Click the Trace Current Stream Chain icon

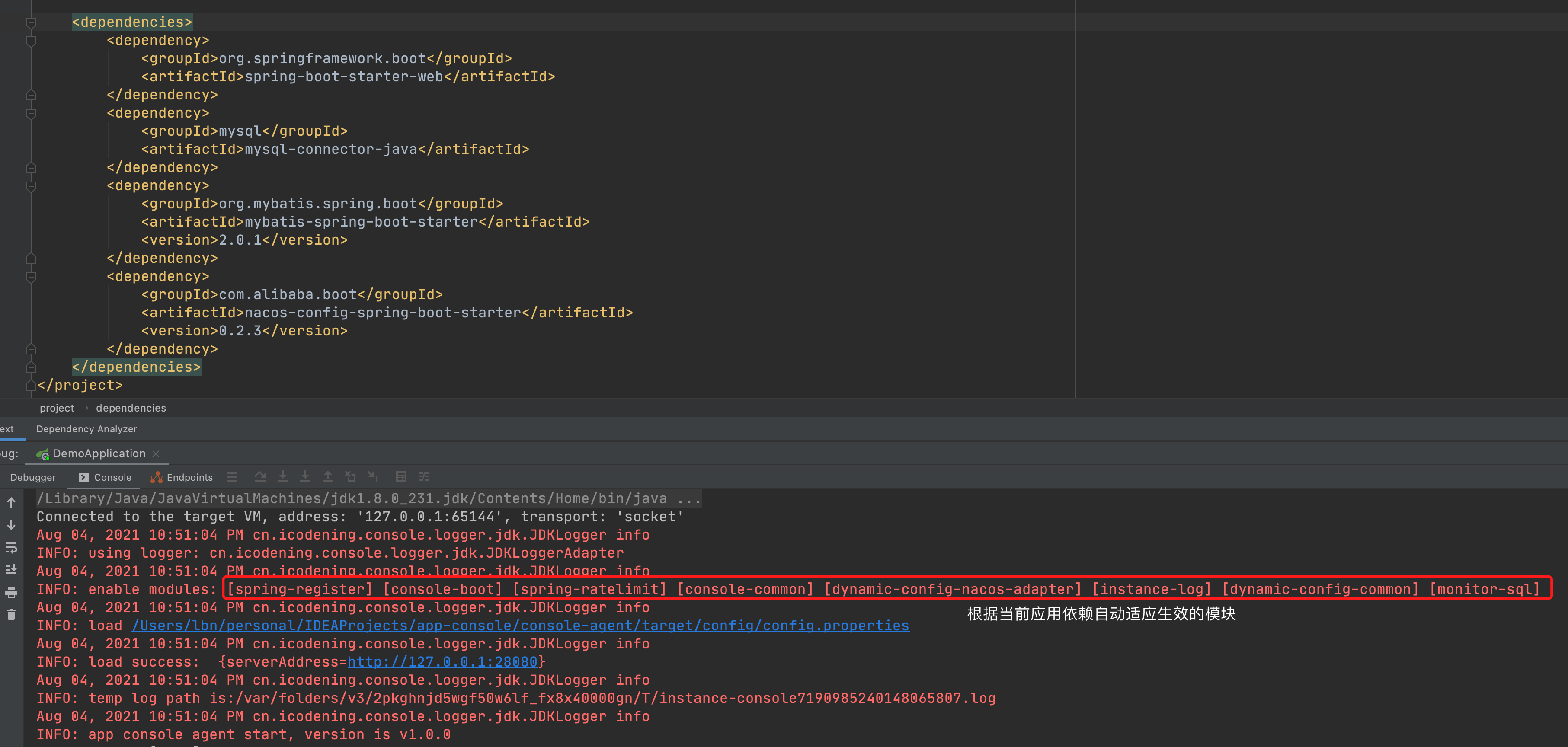coord(424,476)
